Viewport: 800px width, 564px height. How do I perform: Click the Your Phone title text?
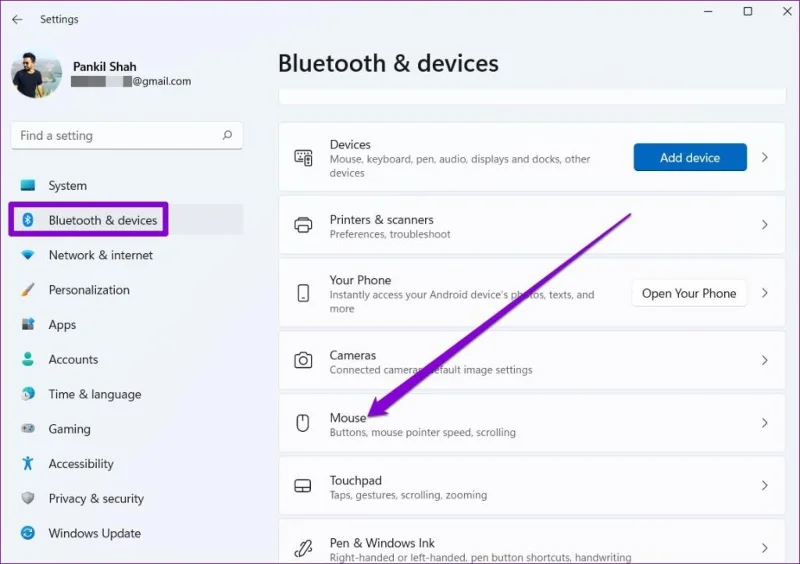[360, 280]
